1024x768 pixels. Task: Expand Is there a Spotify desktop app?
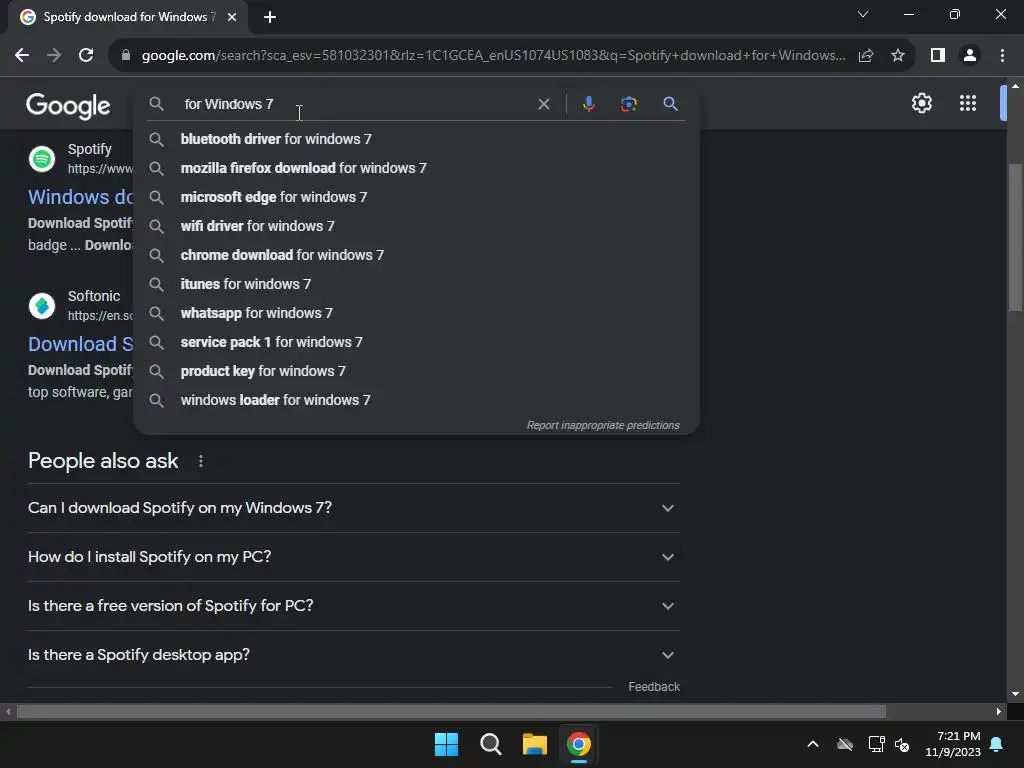pyautogui.click(x=353, y=655)
